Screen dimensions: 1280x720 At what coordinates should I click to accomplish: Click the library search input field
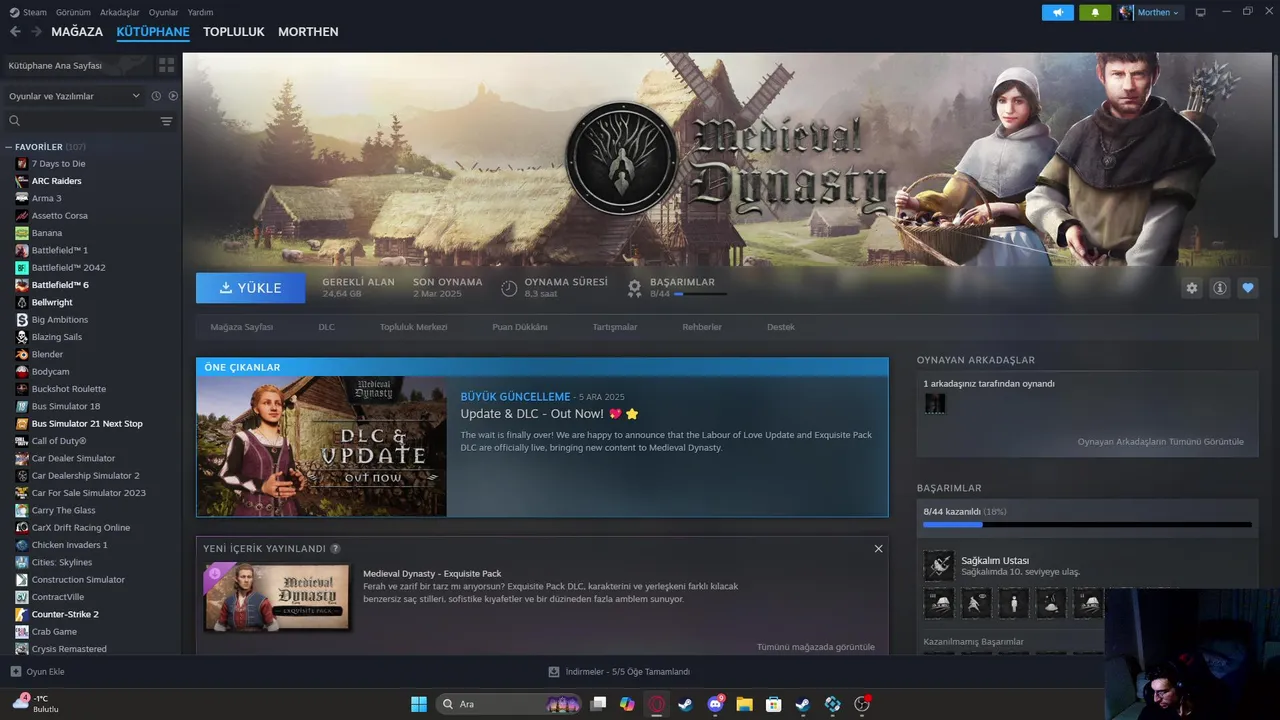click(90, 121)
